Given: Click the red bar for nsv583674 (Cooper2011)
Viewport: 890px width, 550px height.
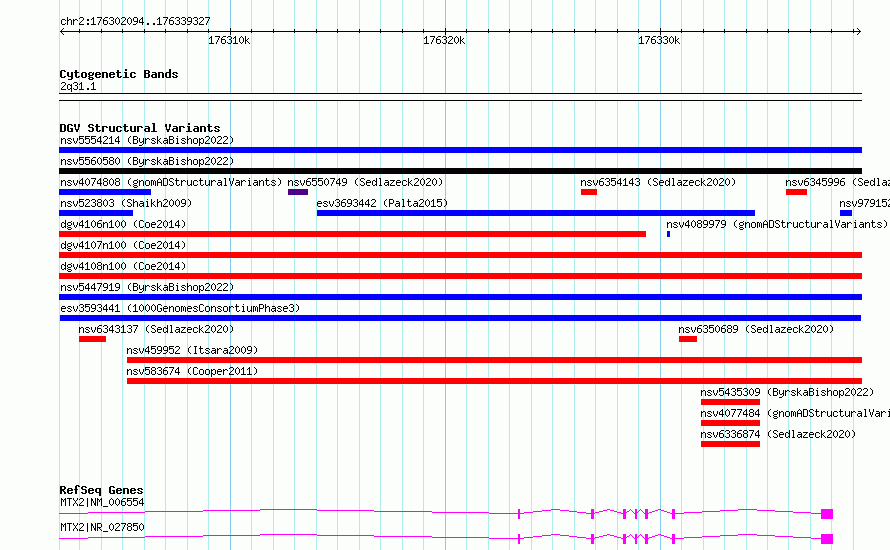Looking at the screenshot, I should (494, 381).
